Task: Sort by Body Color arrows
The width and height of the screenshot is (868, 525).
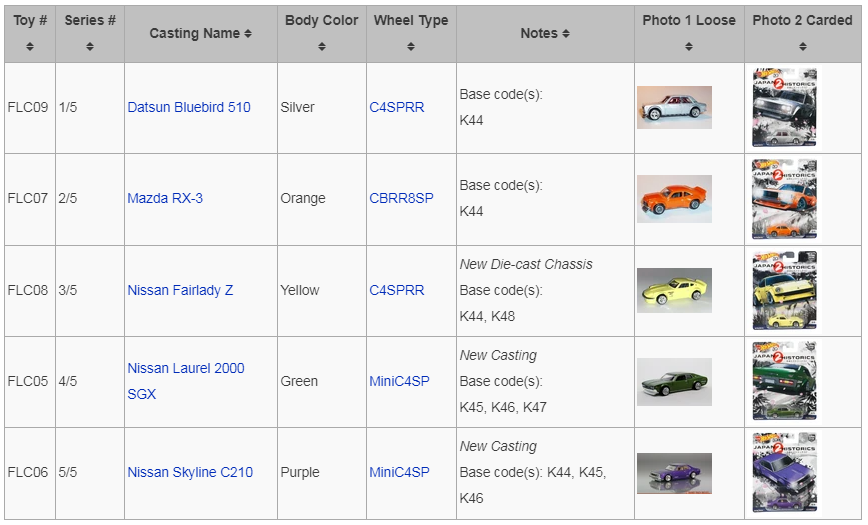Action: (322, 47)
